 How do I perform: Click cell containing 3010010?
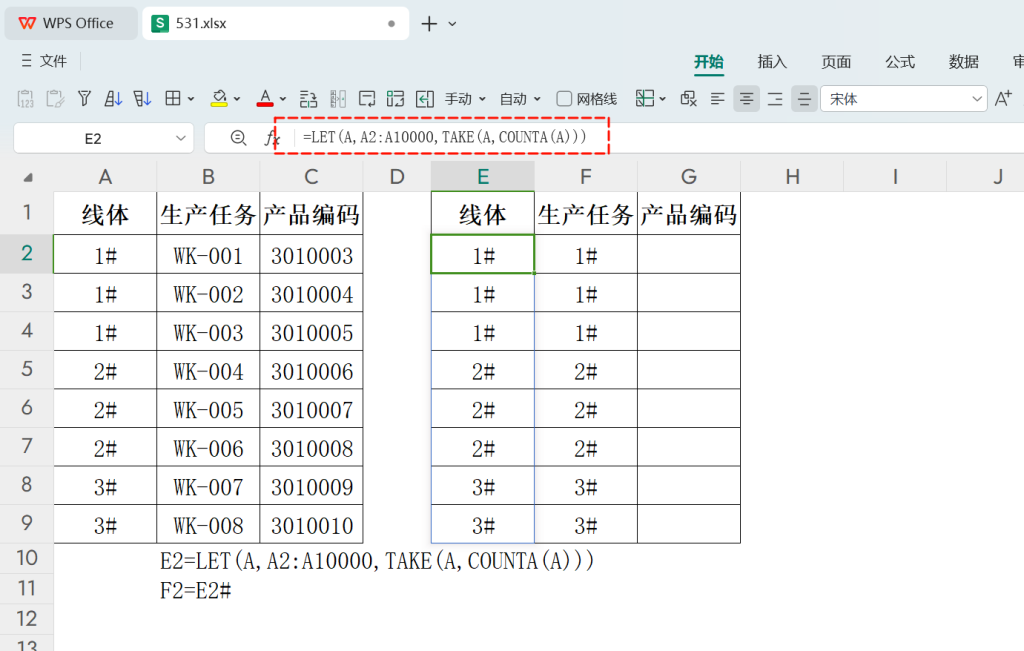click(312, 525)
